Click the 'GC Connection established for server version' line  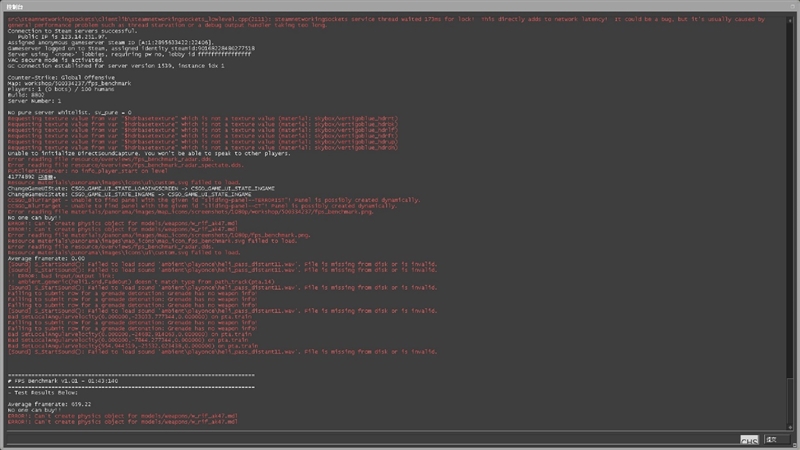(x=116, y=66)
